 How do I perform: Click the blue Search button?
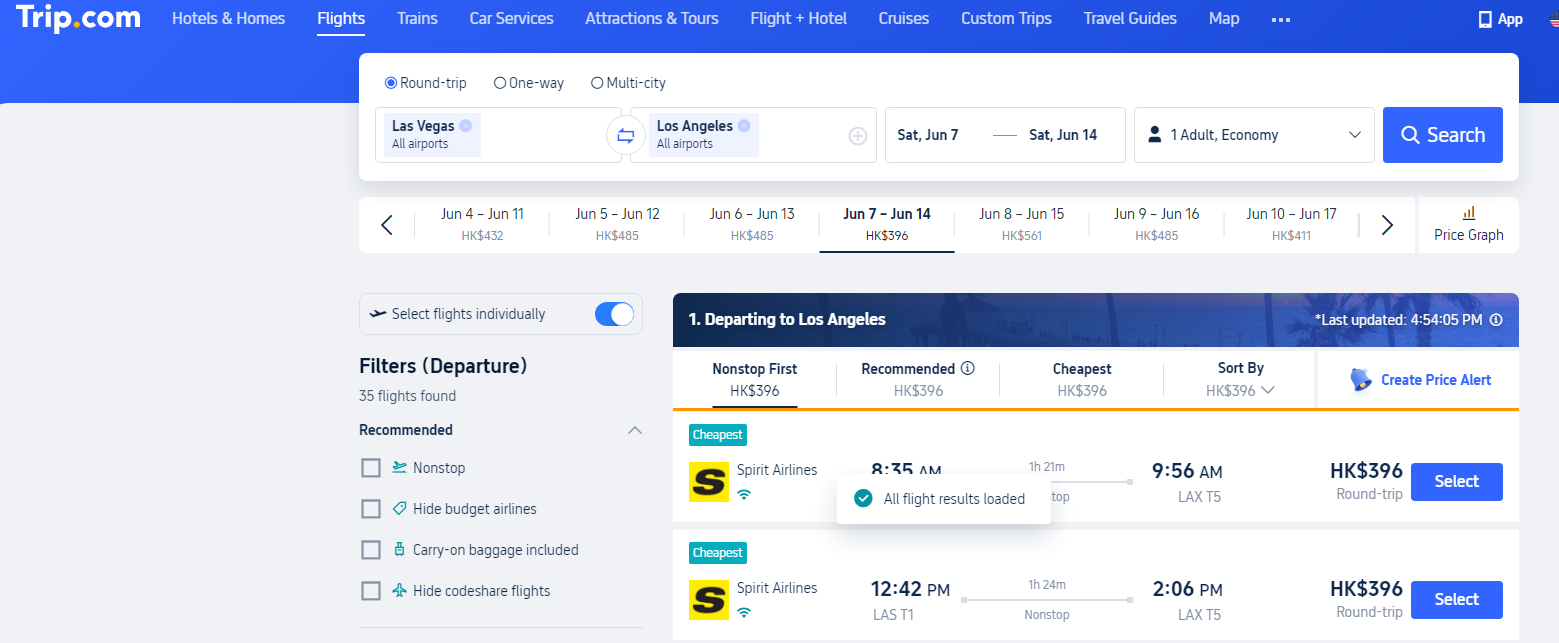(1442, 135)
